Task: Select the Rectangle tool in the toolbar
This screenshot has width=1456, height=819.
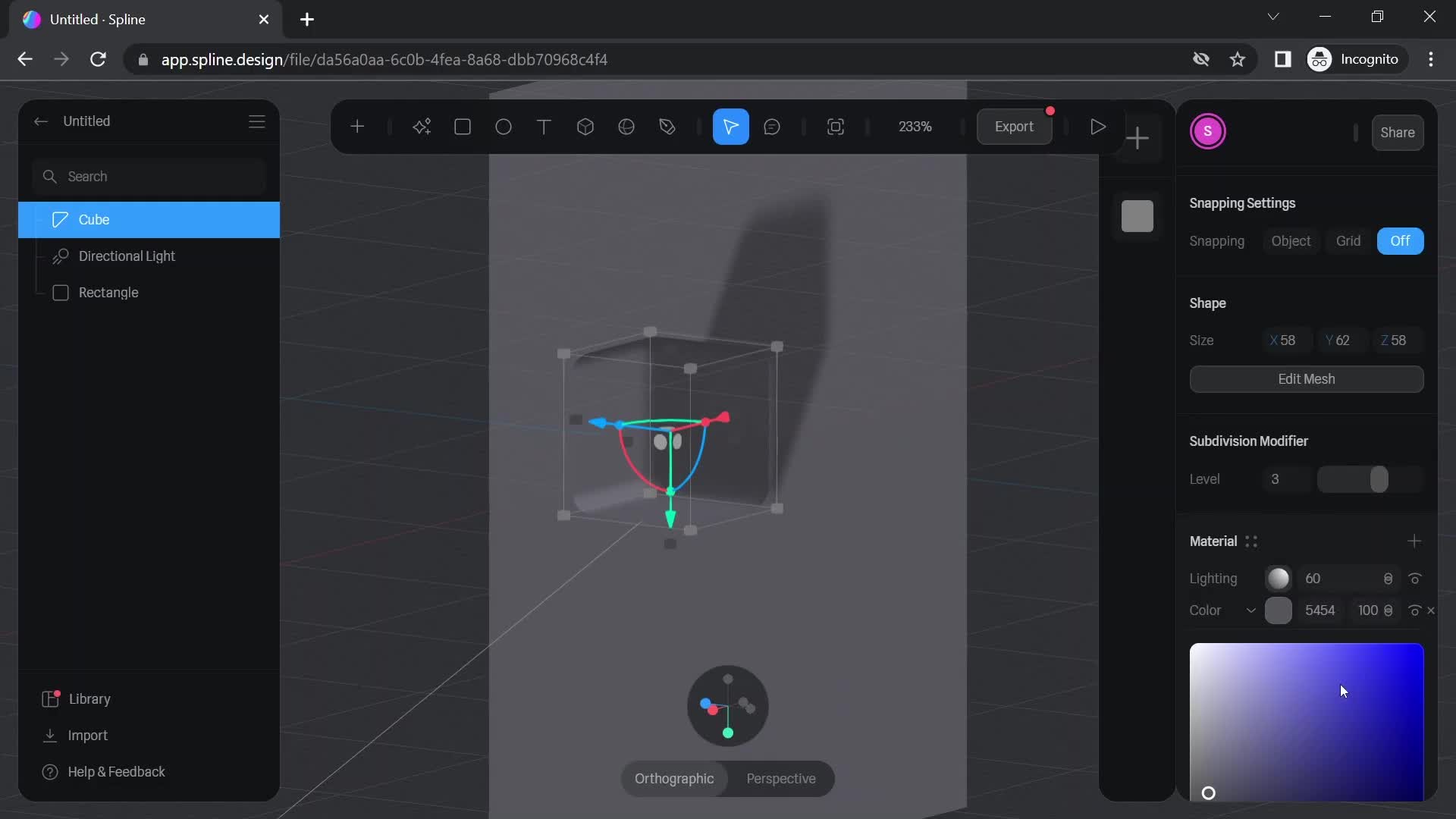Action: pos(463,127)
